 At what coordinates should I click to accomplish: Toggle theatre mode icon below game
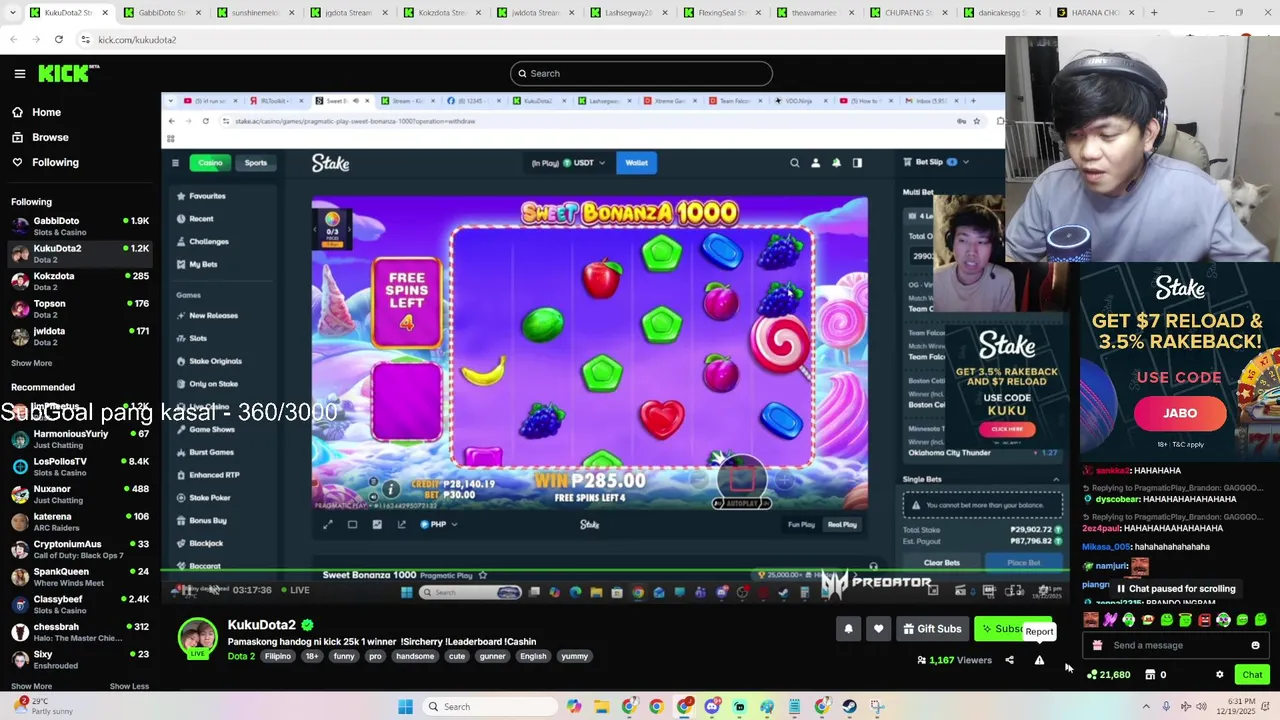(352, 524)
